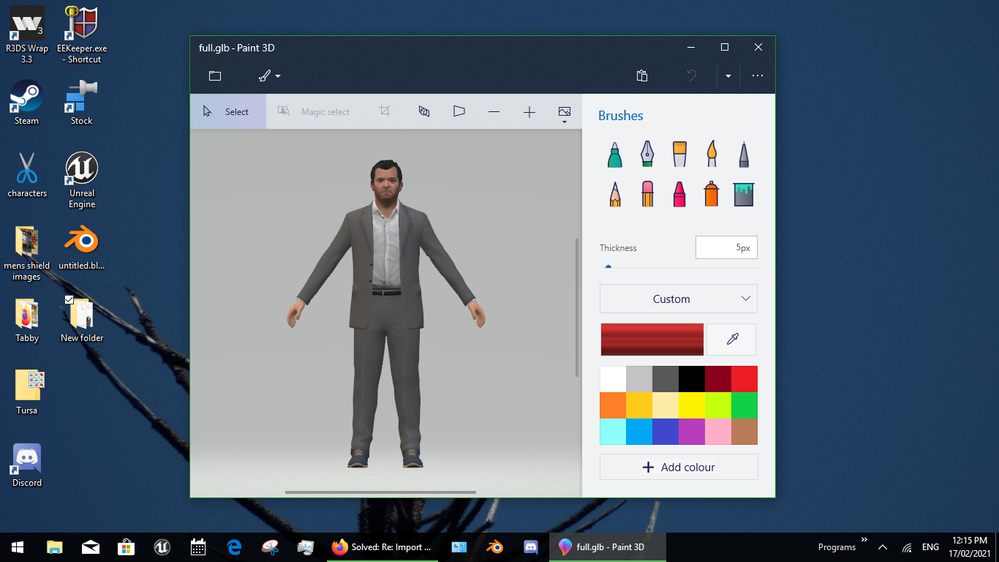Screen dimensions: 999x562
Task: Open the three-dot more options menu
Action: (758, 76)
